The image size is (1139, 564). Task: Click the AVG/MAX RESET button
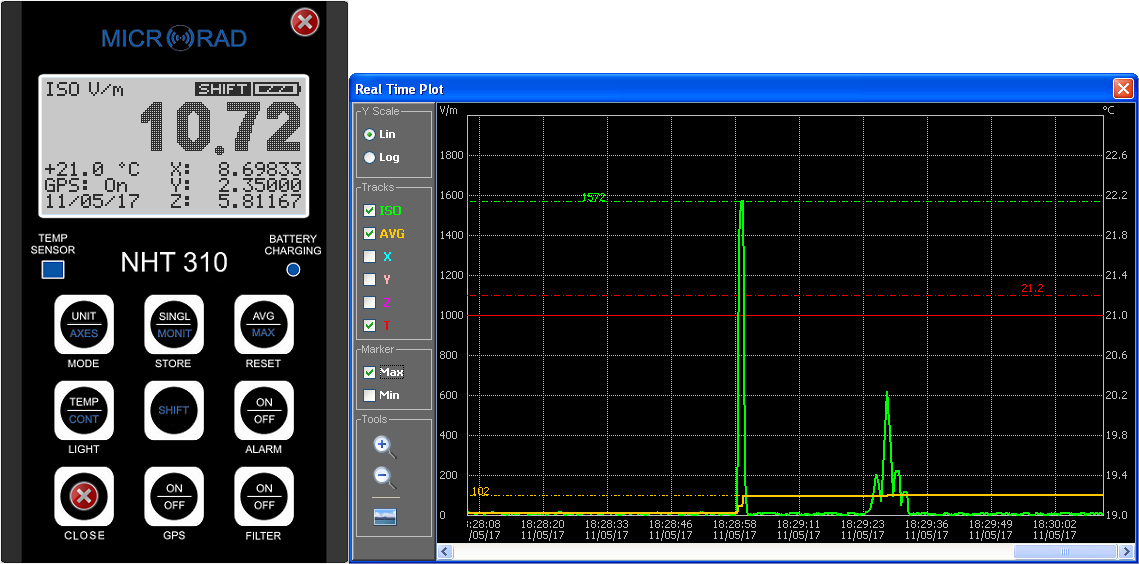click(264, 324)
